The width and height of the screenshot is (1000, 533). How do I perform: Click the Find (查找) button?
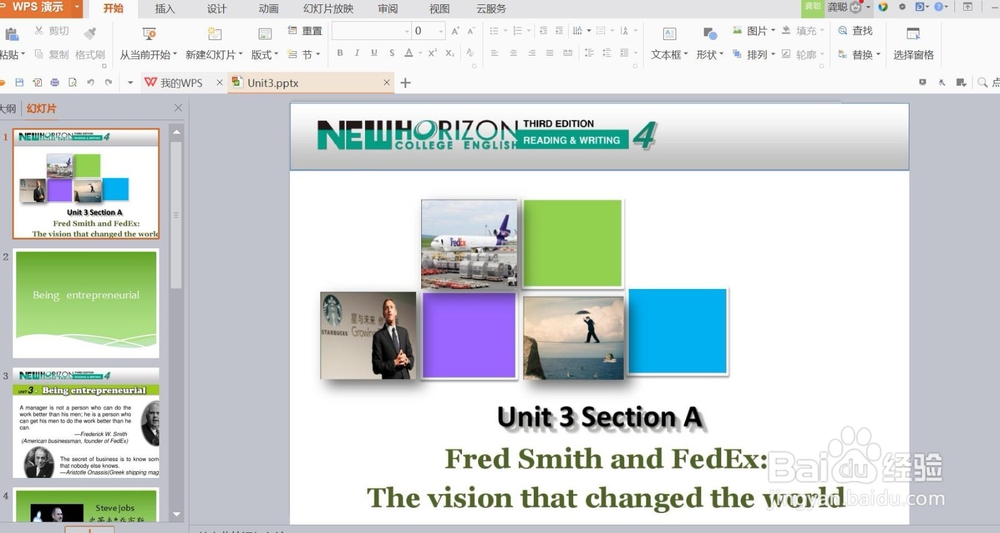coord(855,31)
